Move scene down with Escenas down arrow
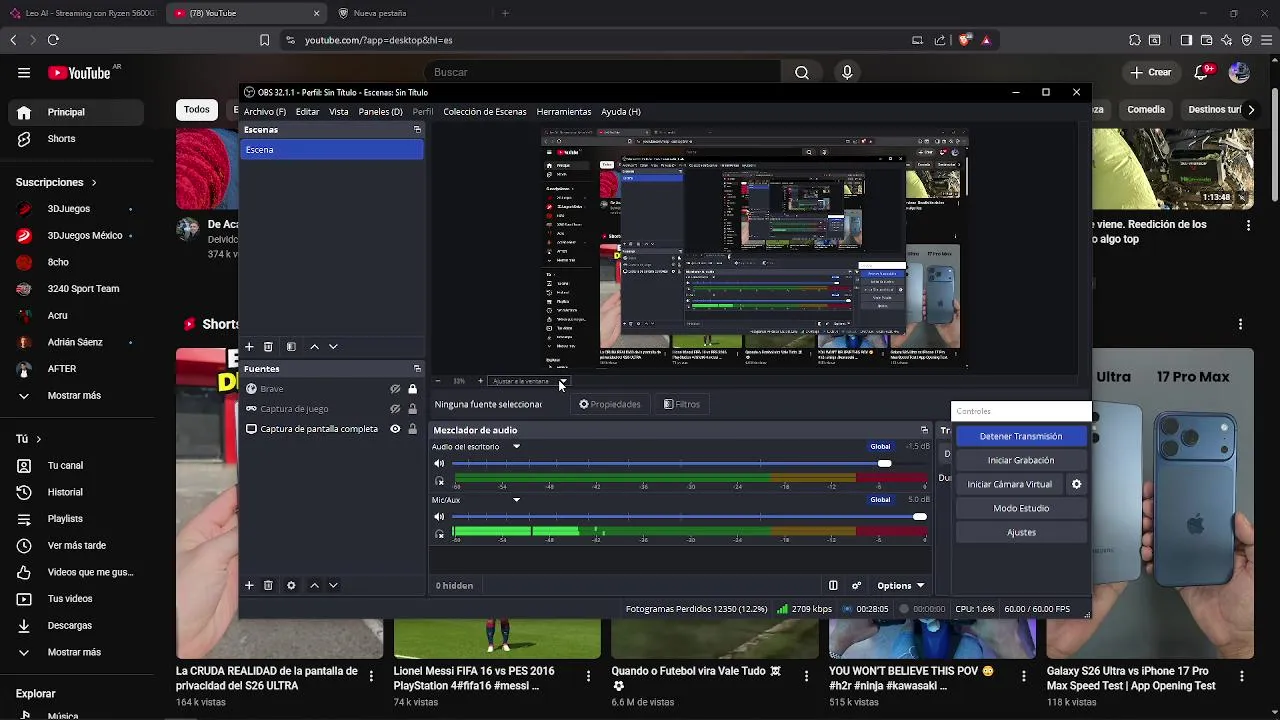The width and height of the screenshot is (1280, 720). (x=333, y=346)
